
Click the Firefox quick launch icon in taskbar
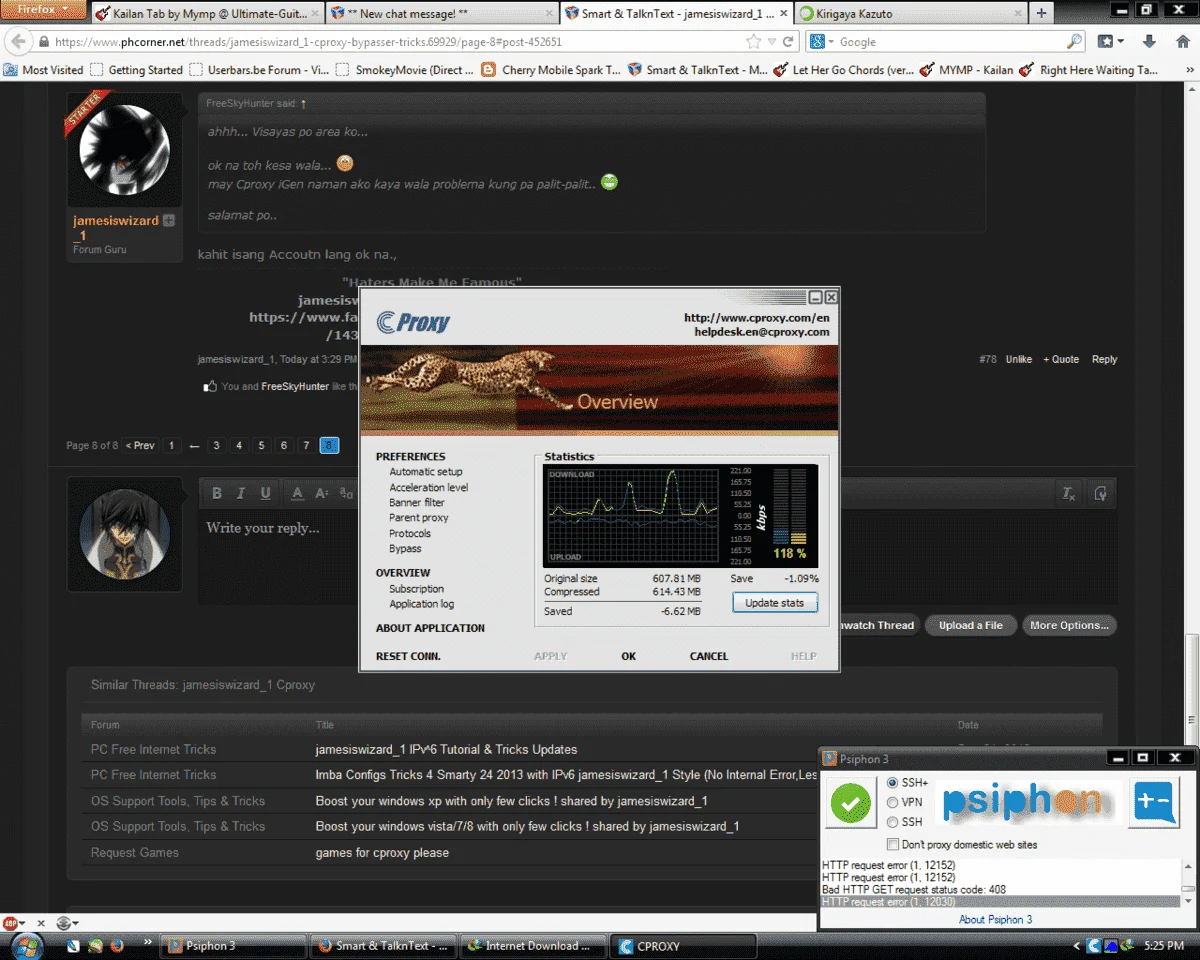point(116,945)
